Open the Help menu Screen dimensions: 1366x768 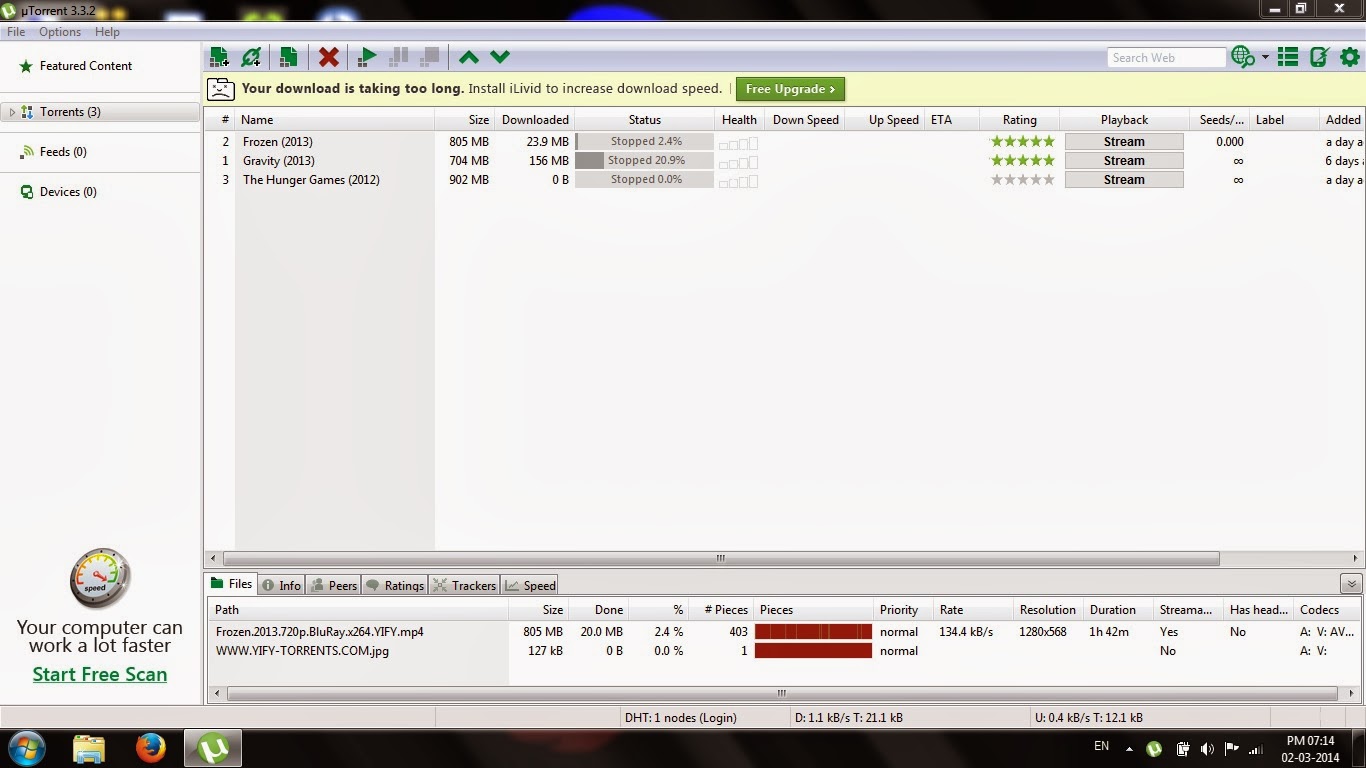click(x=107, y=32)
